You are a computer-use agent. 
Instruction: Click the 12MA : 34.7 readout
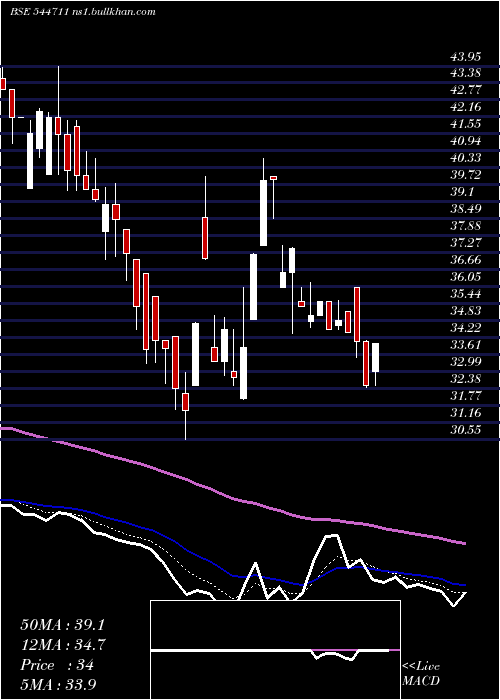pyautogui.click(x=62, y=645)
